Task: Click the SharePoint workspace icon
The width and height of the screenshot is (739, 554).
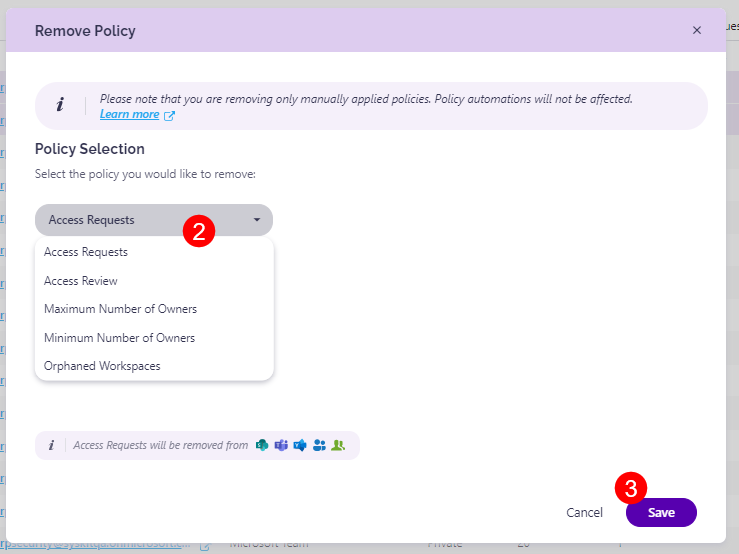Action: click(262, 445)
